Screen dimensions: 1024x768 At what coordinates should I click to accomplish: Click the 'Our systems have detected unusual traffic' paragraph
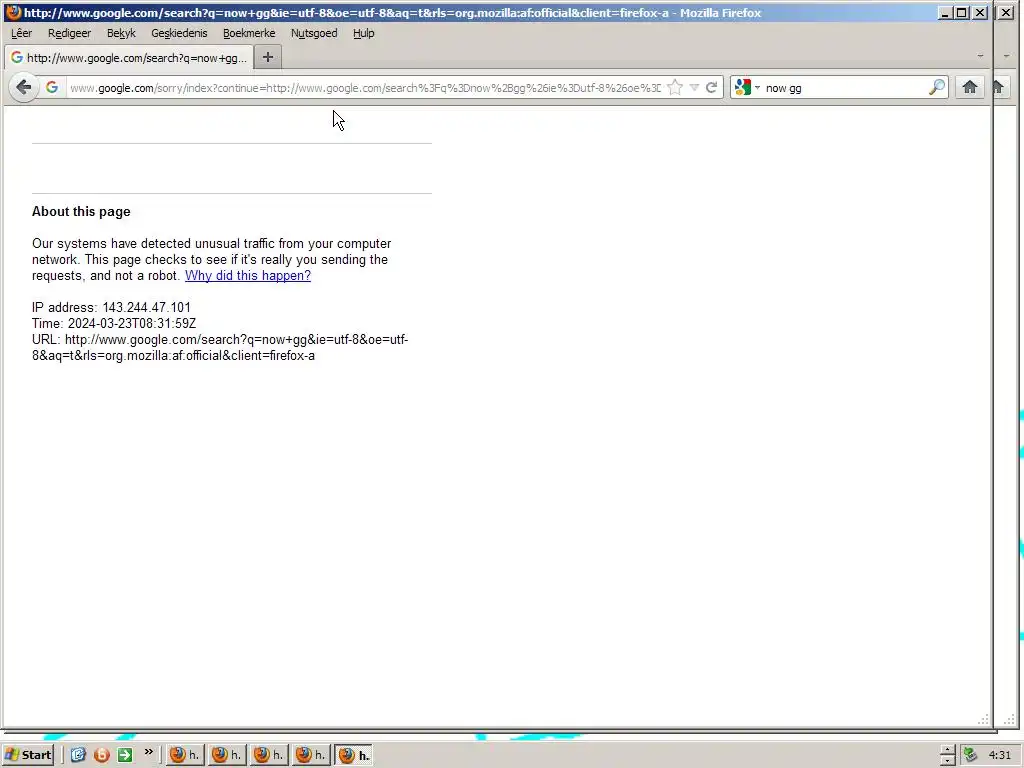(211, 259)
